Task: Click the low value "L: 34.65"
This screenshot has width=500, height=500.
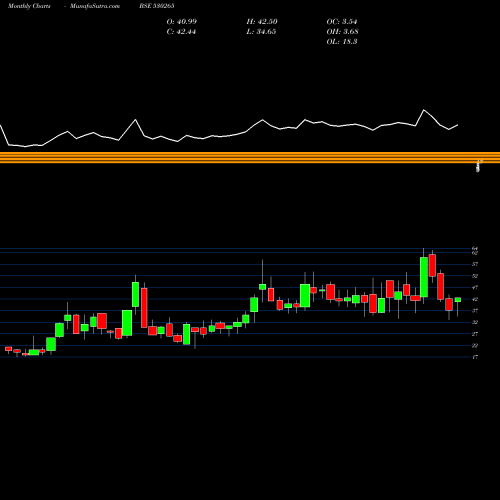Action: [x=261, y=32]
